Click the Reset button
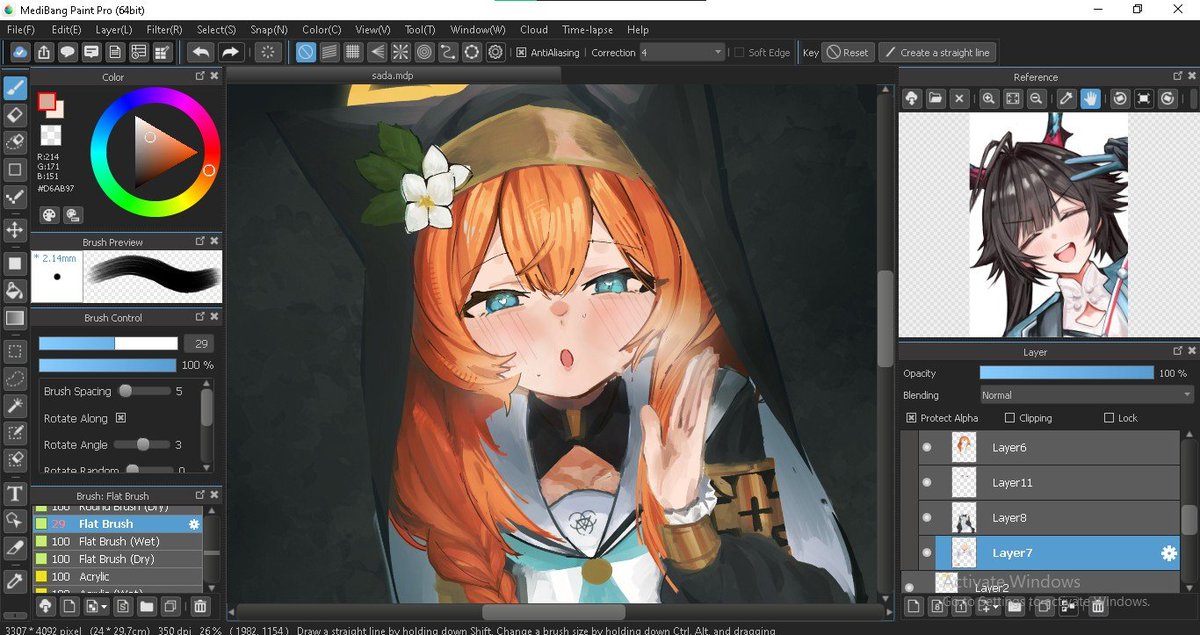The image size is (1200, 635). pos(848,52)
